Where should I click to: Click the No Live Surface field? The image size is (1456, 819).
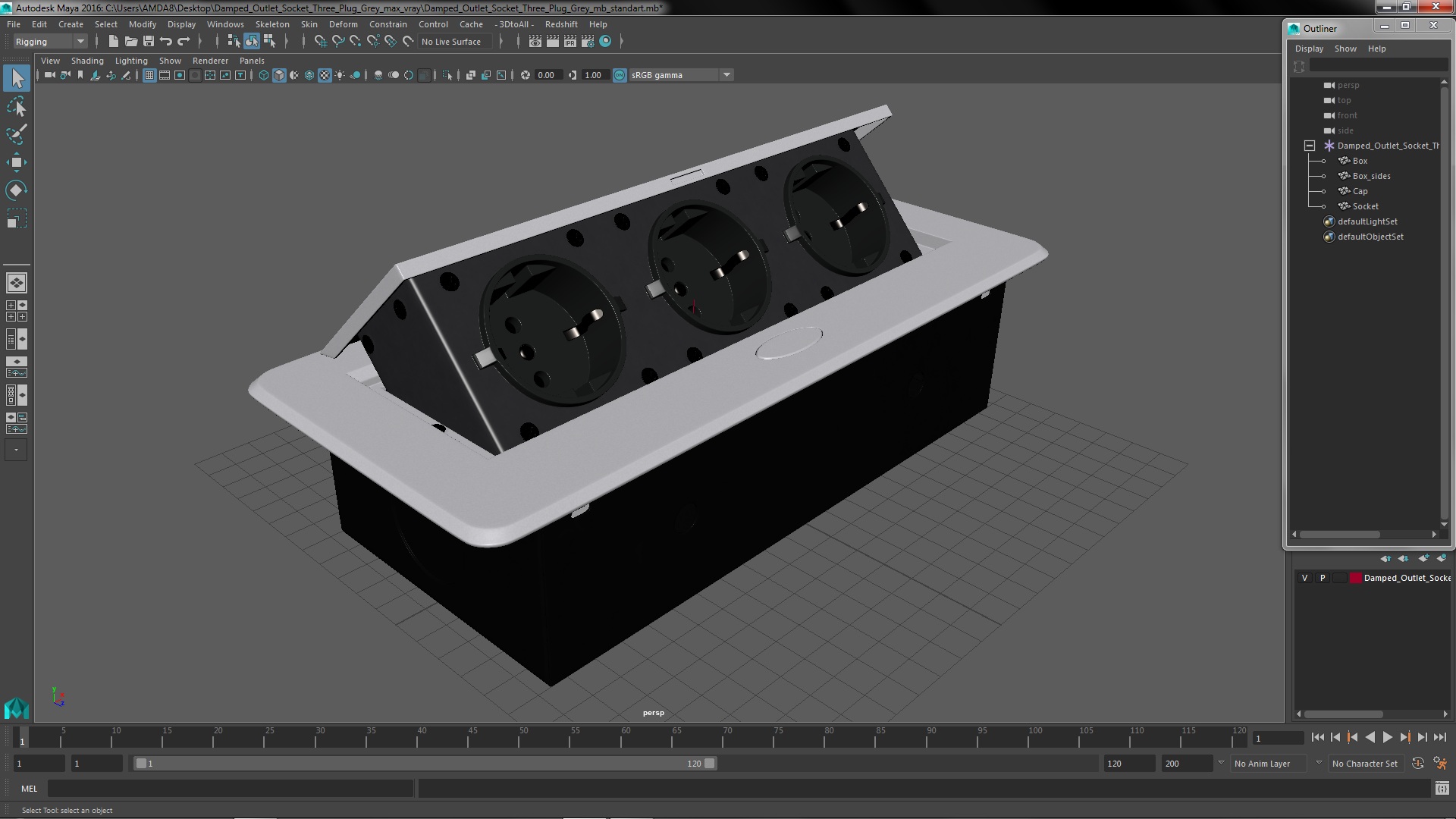pos(453,42)
